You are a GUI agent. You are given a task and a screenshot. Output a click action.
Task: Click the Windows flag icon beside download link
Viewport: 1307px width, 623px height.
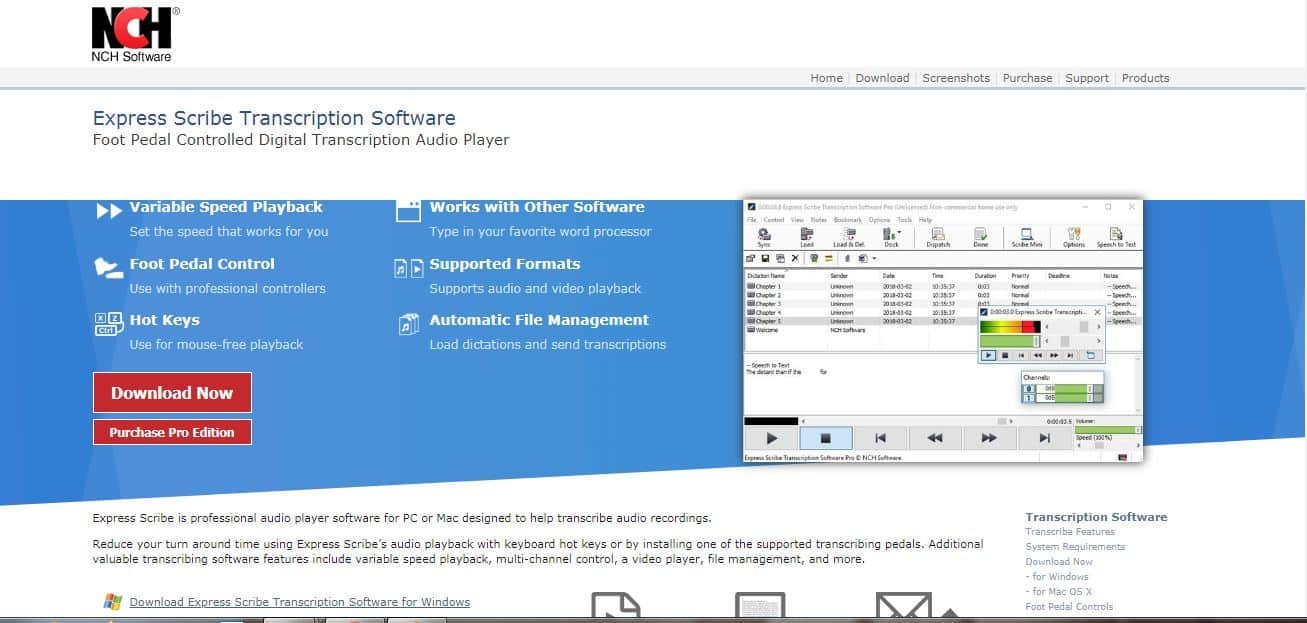click(x=113, y=602)
